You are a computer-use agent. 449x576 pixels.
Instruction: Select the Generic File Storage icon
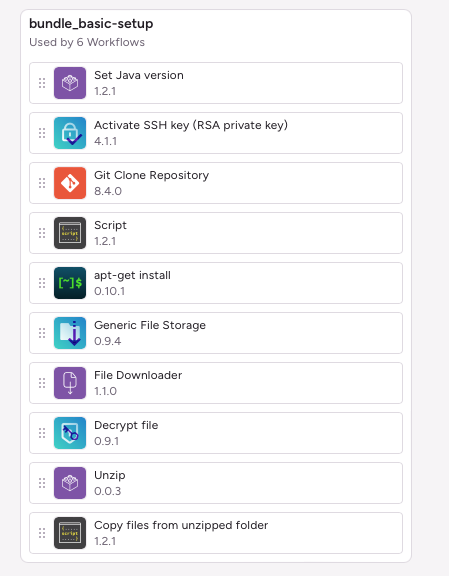(x=70, y=333)
